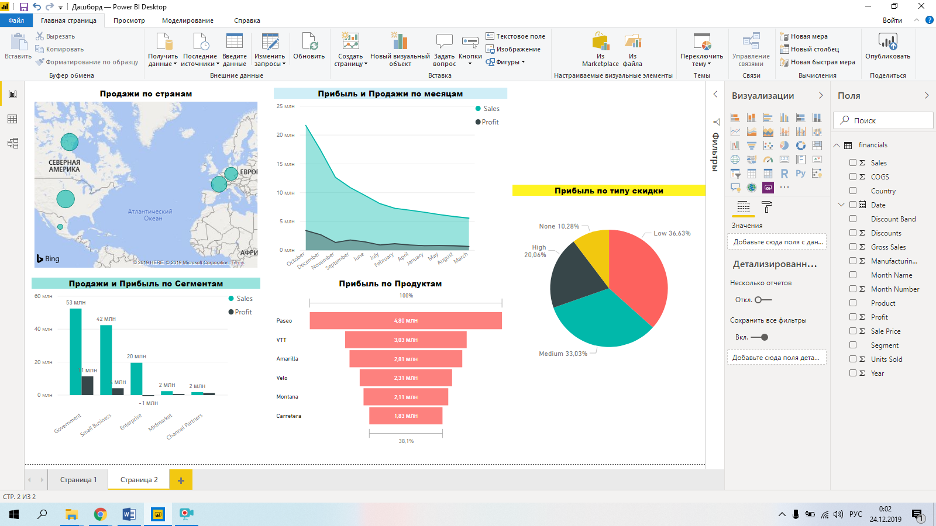Viewport: 936px width, 526px height.
Task: Toggle Сохранить все фильтры switch
Action: [x=760, y=337]
